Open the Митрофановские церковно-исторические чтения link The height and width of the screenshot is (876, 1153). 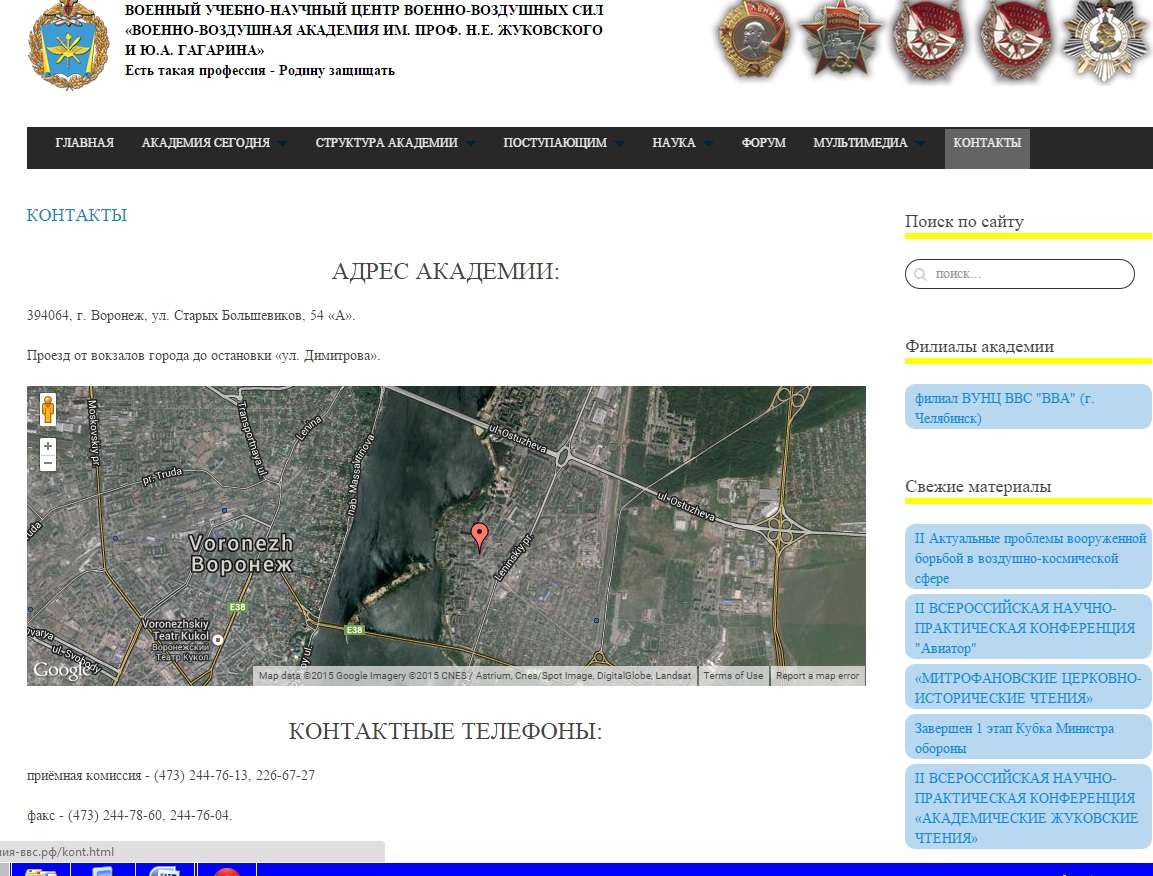[1027, 687]
